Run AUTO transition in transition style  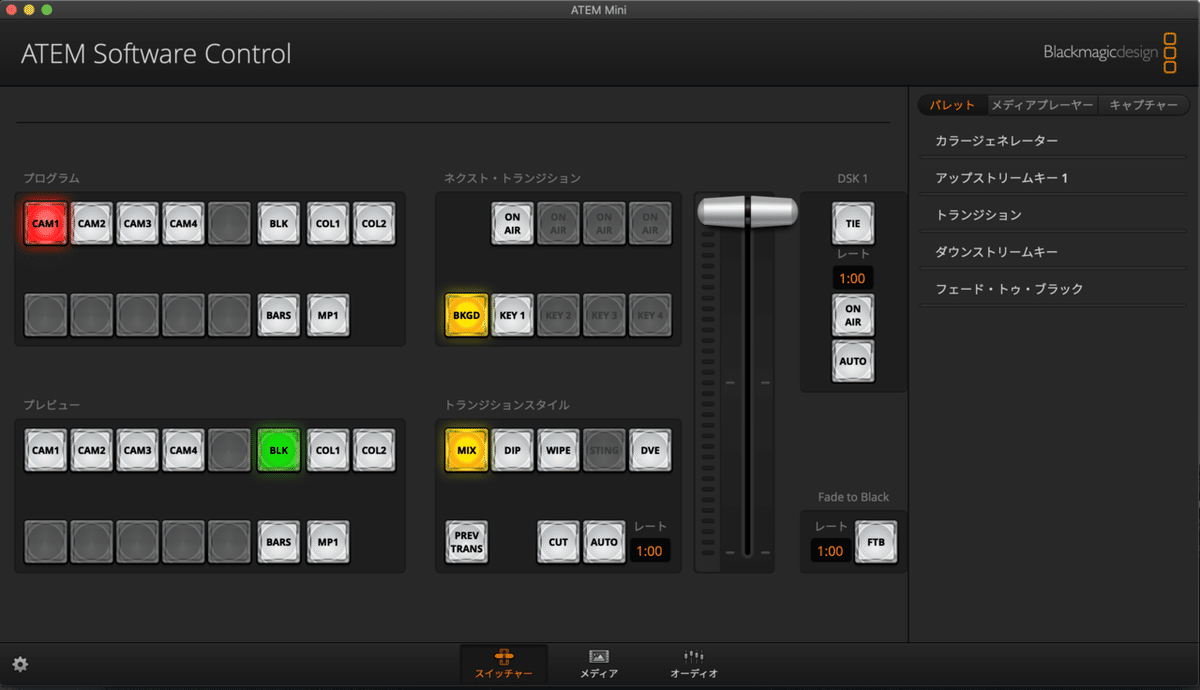[604, 541]
